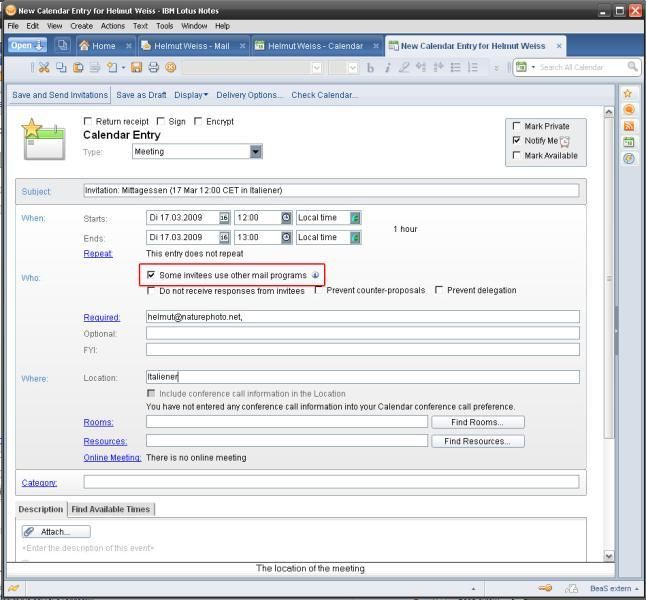Image resolution: width=646 pixels, height=600 pixels.
Task: Open the start time clock picker
Action: [286, 218]
